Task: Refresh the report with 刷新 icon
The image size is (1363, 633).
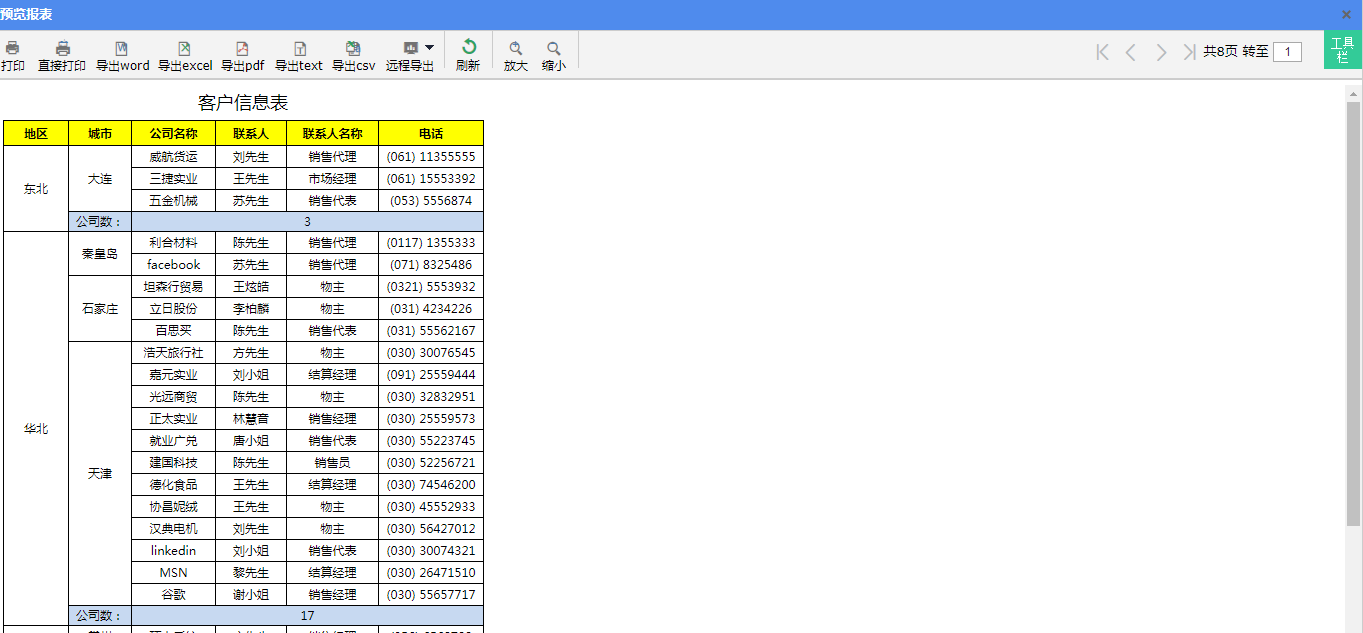Action: click(x=468, y=48)
